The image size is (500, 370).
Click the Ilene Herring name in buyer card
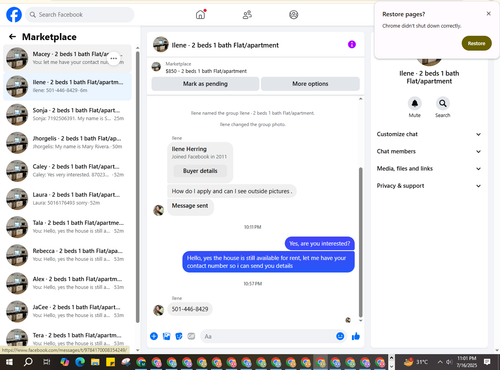tap(189, 149)
